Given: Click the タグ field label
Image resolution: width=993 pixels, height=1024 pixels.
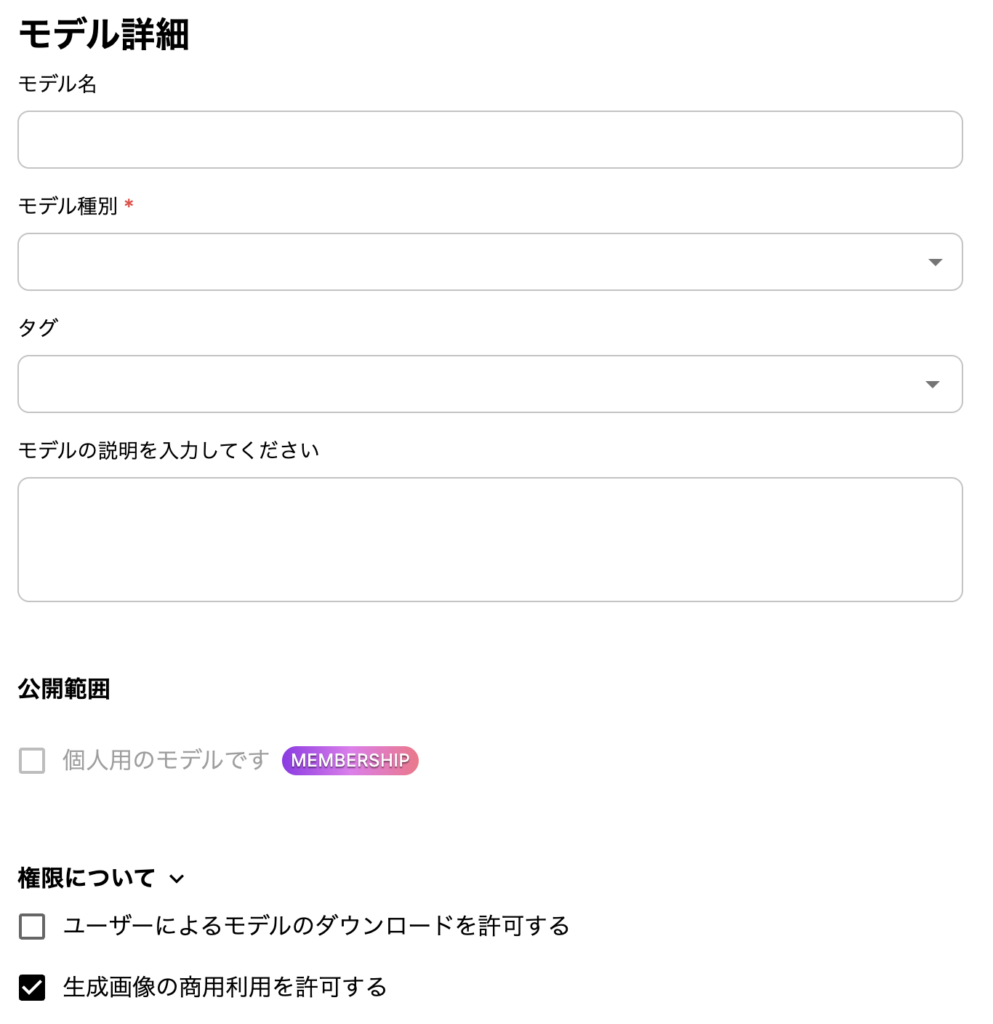Looking at the screenshot, I should (x=38, y=328).
